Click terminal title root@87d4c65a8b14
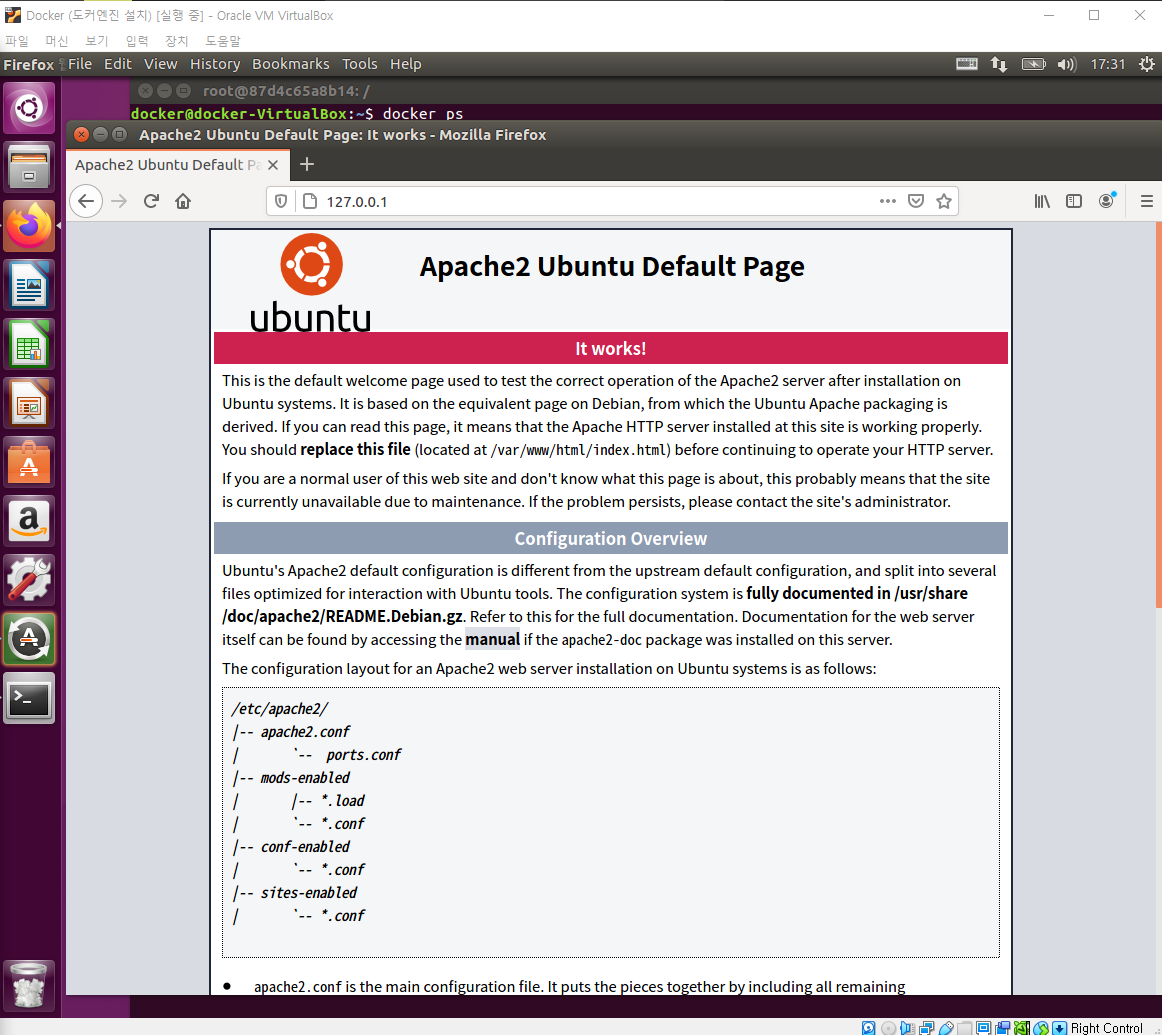Viewport: 1162px width, 1035px height. click(286, 91)
